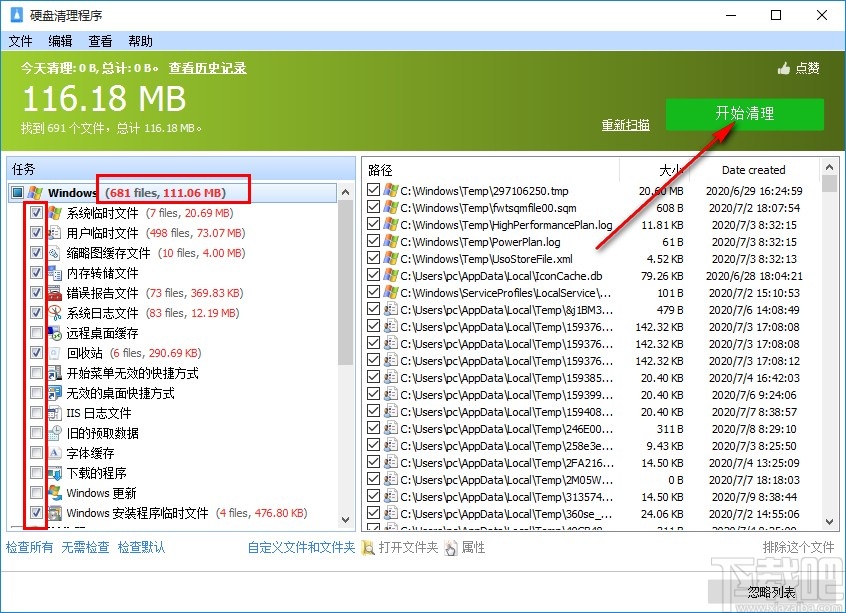Viewport: 846px width, 613px height.
Task: Click the 排除这个文件 option
Action: tap(799, 548)
